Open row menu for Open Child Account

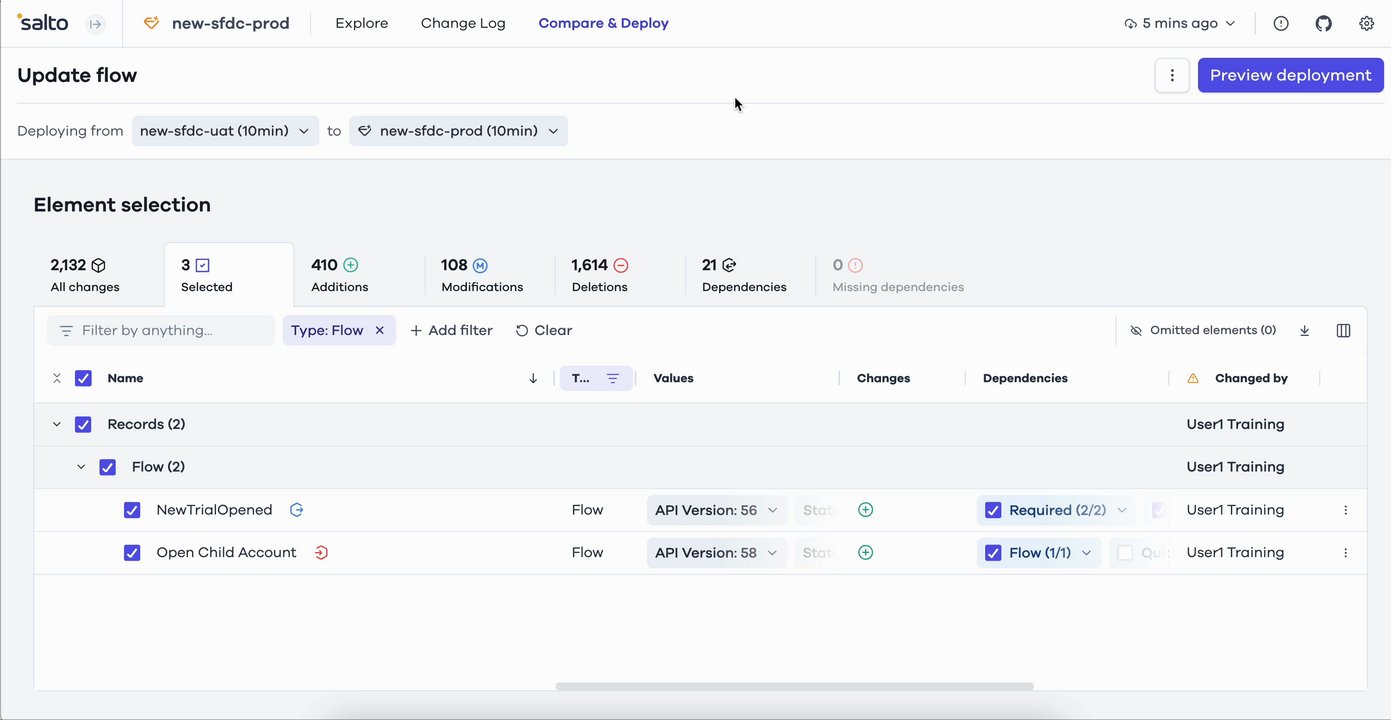click(x=1346, y=552)
